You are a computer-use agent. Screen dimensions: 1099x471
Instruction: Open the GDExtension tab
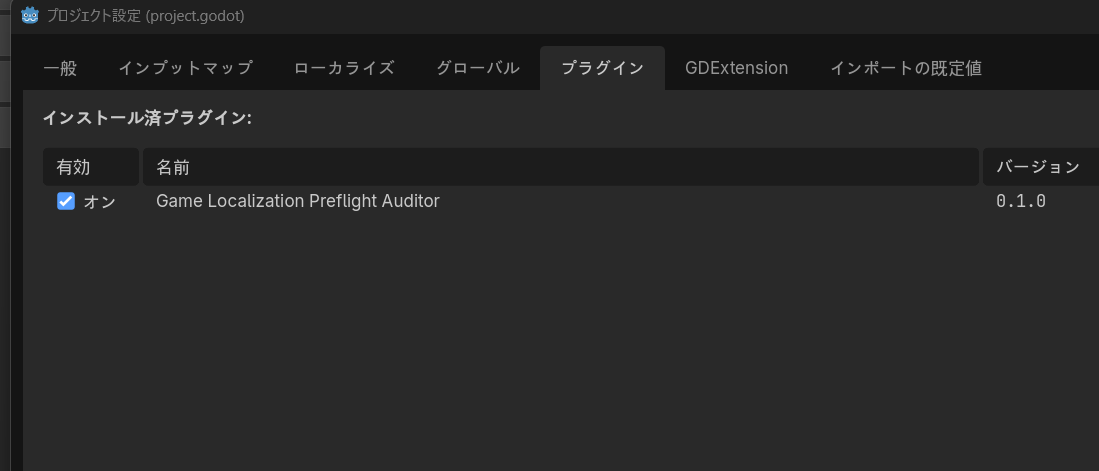point(737,68)
